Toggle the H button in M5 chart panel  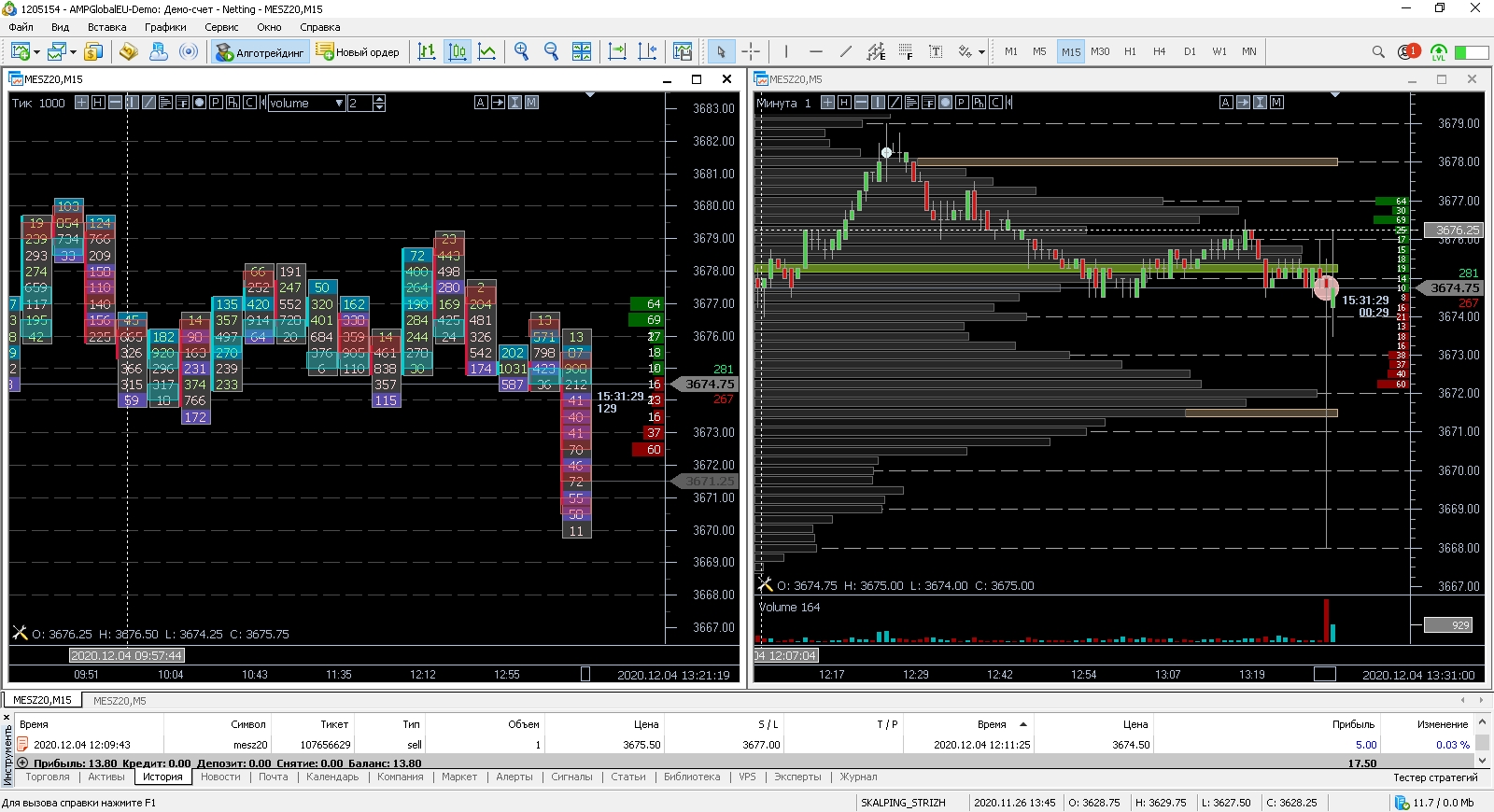[844, 103]
